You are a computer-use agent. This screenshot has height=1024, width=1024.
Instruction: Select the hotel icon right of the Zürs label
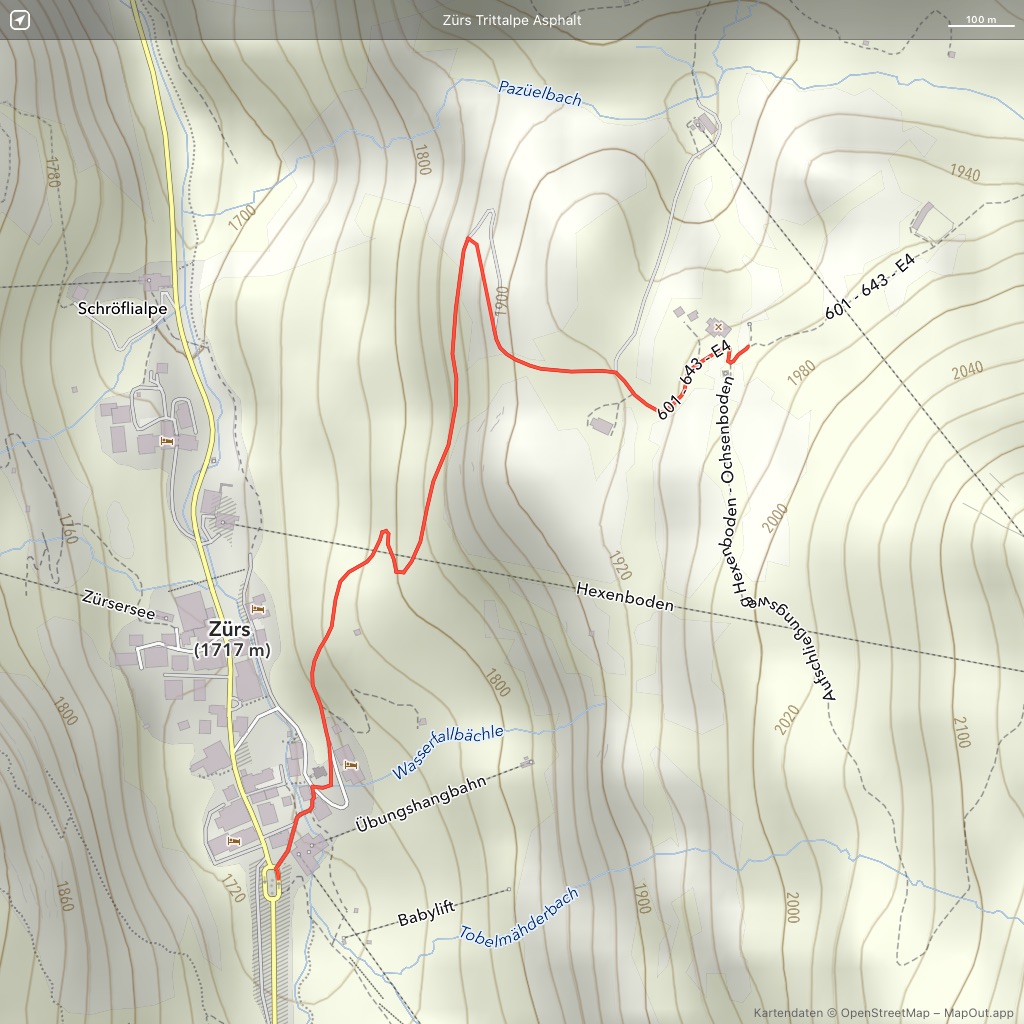258,609
